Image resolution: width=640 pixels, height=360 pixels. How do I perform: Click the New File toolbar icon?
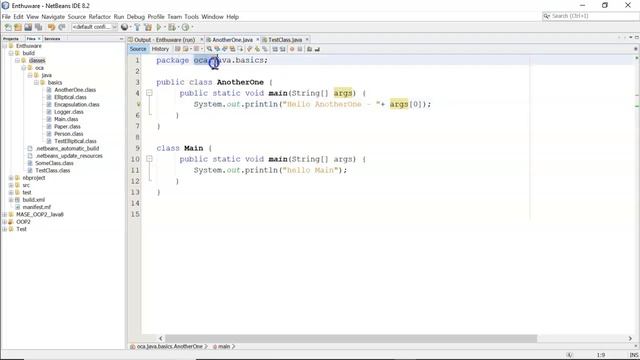tap(8, 27)
